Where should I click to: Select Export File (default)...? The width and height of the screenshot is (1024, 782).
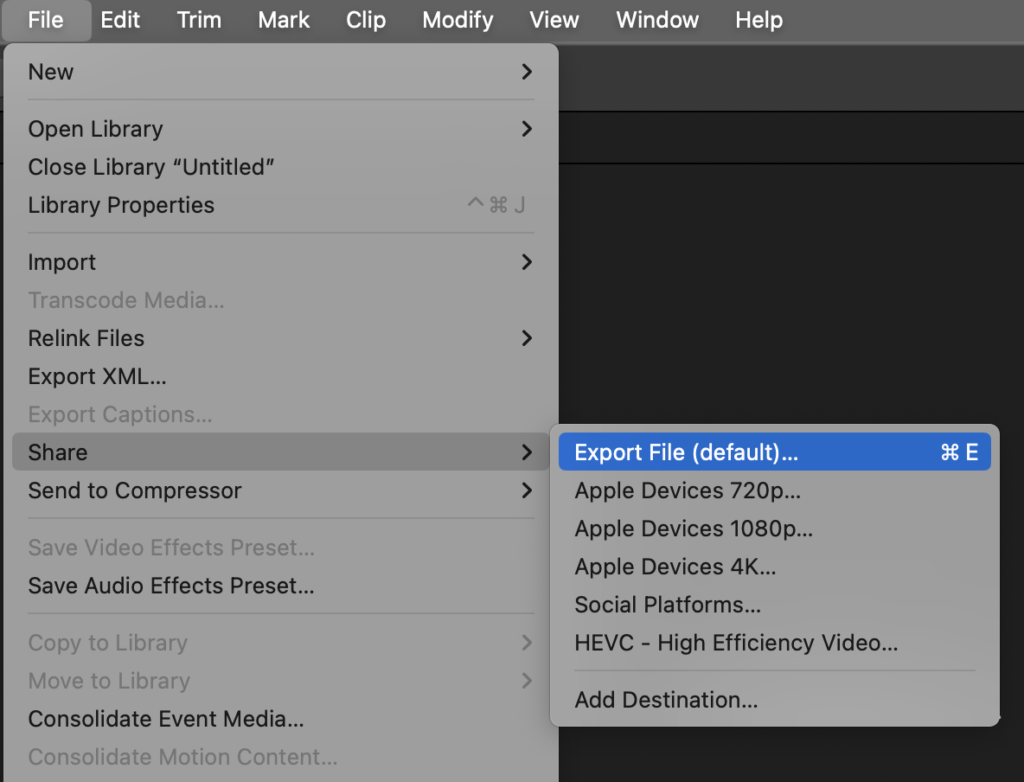pos(775,452)
